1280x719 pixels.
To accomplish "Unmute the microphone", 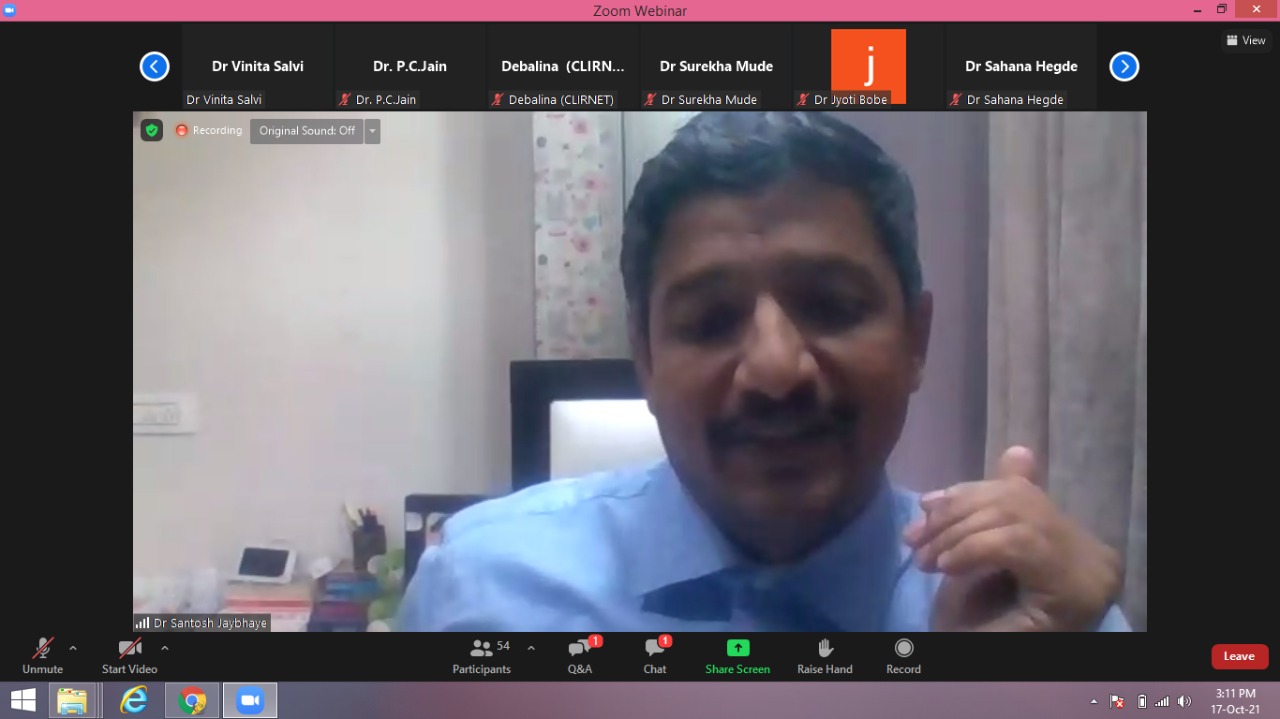I will pyautogui.click(x=42, y=656).
